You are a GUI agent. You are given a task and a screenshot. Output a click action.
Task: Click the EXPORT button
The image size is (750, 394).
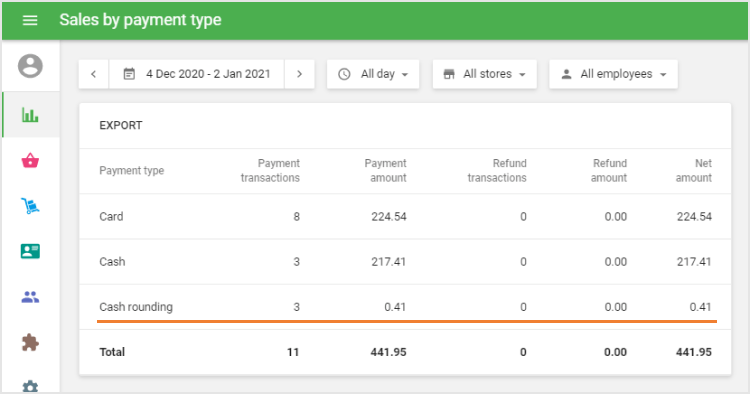pyautogui.click(x=121, y=125)
